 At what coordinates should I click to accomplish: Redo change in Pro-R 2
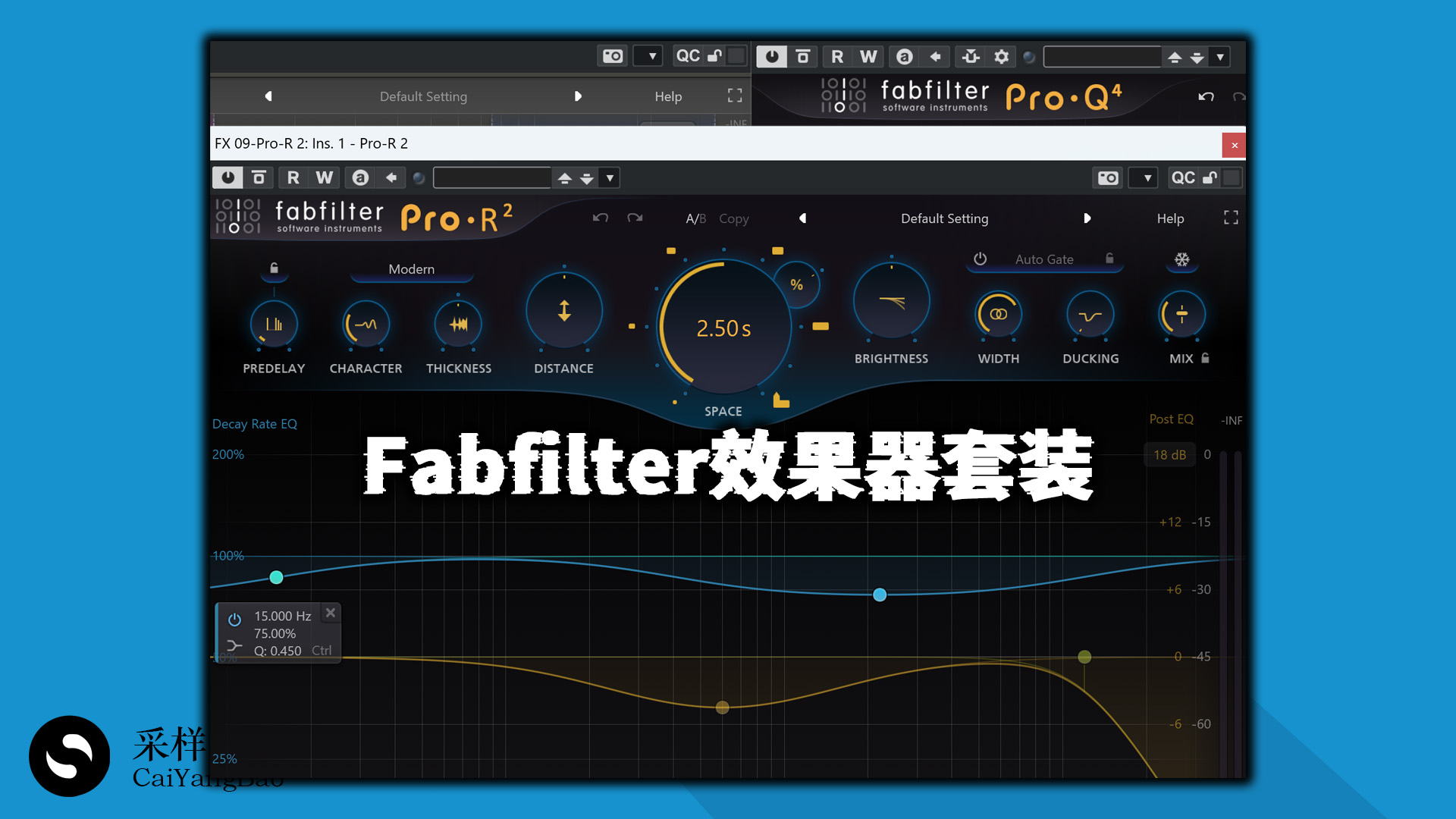(635, 218)
